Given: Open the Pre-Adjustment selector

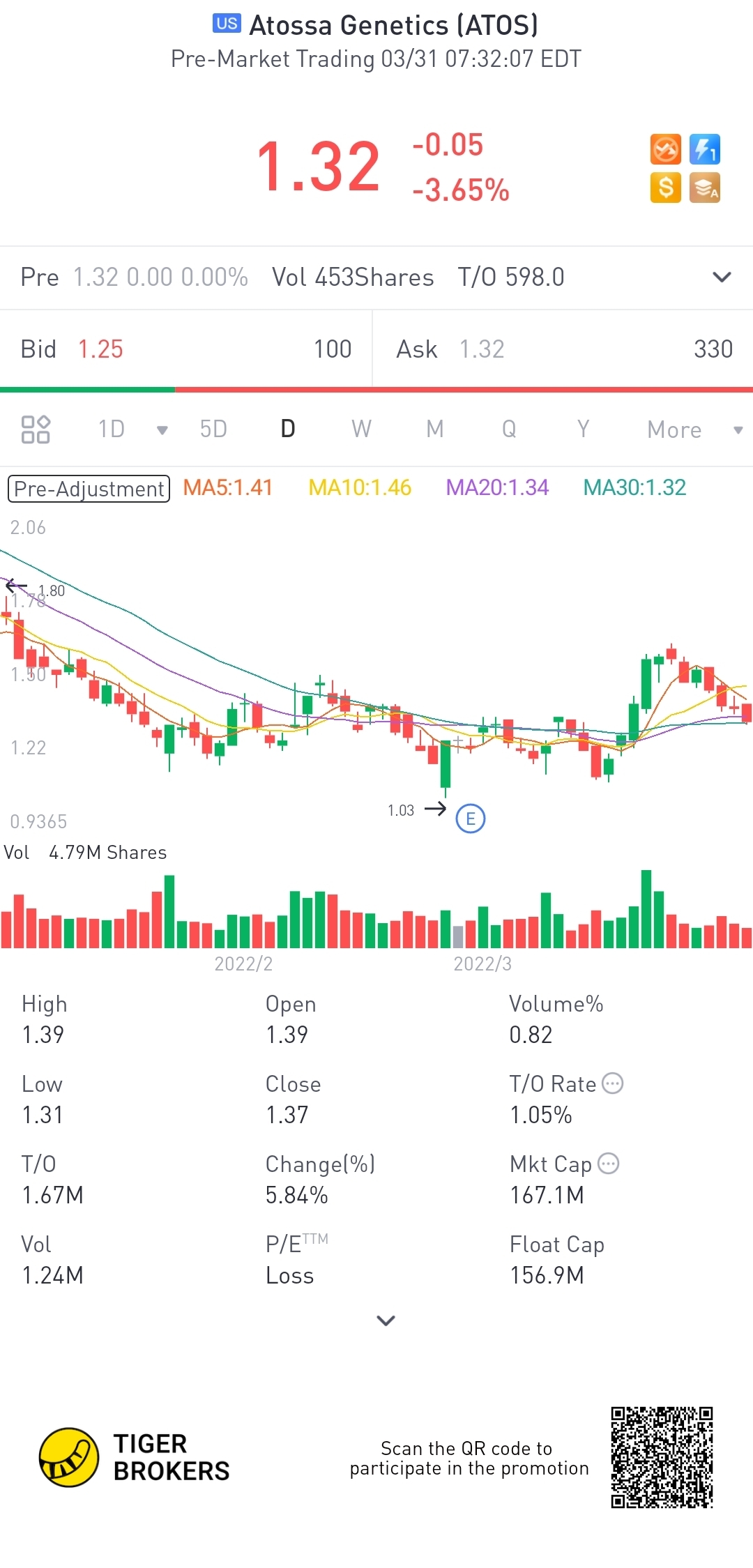Looking at the screenshot, I should click(x=89, y=489).
